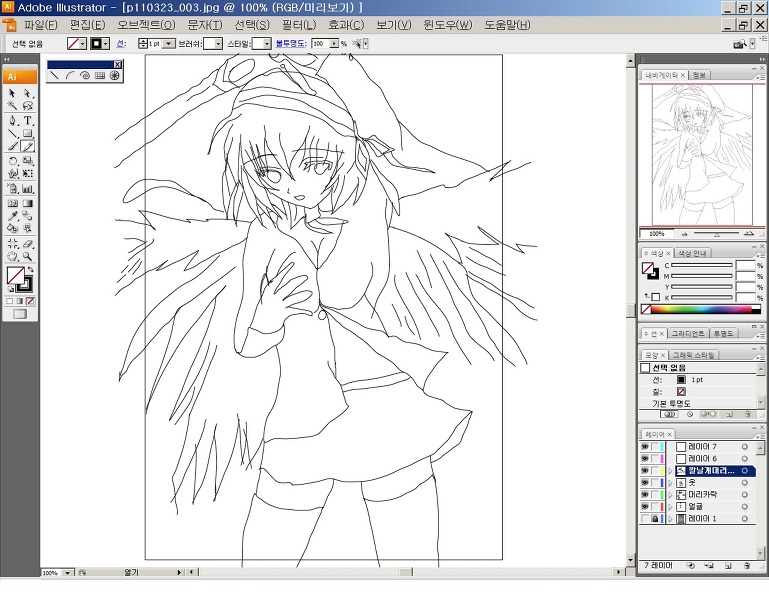Viewport: 769px width, 595px height.
Task: Open the stroke weight dropdown
Action: 168,44
